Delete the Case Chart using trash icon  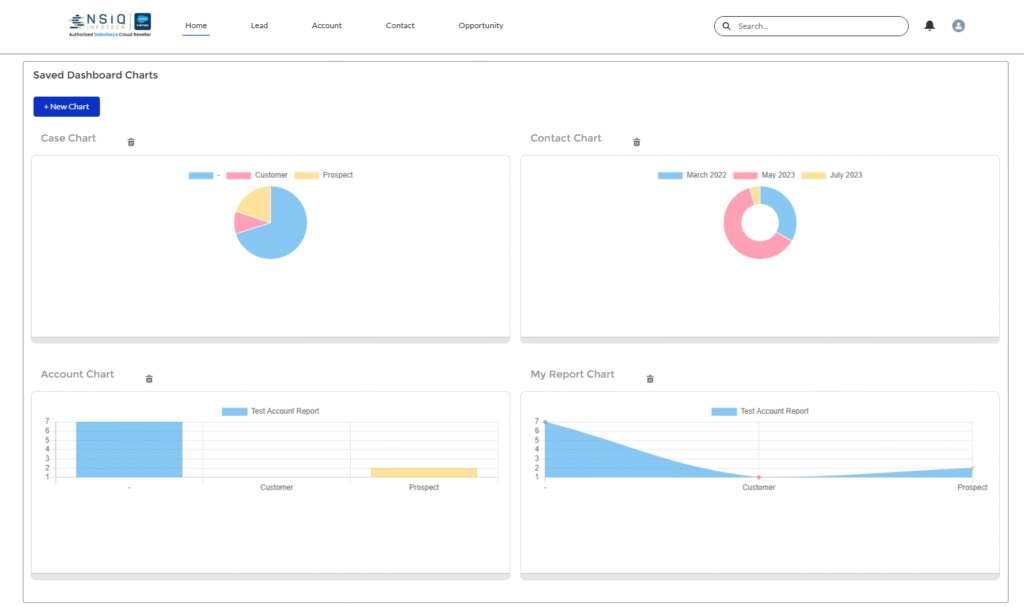[131, 142]
